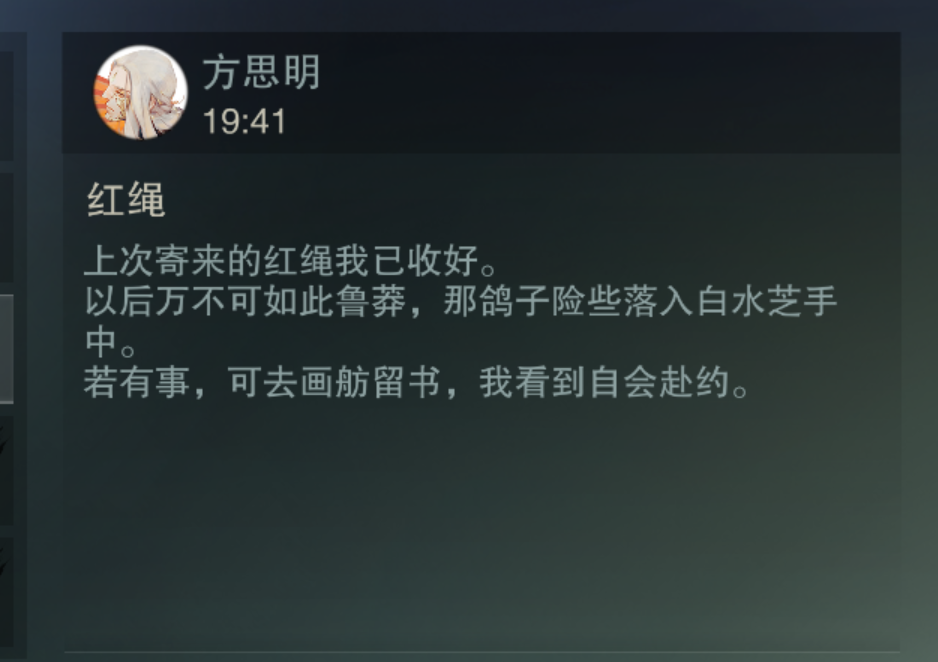938x662 pixels.
Task: Click 方思明's round avatar portrait
Action: (141, 93)
